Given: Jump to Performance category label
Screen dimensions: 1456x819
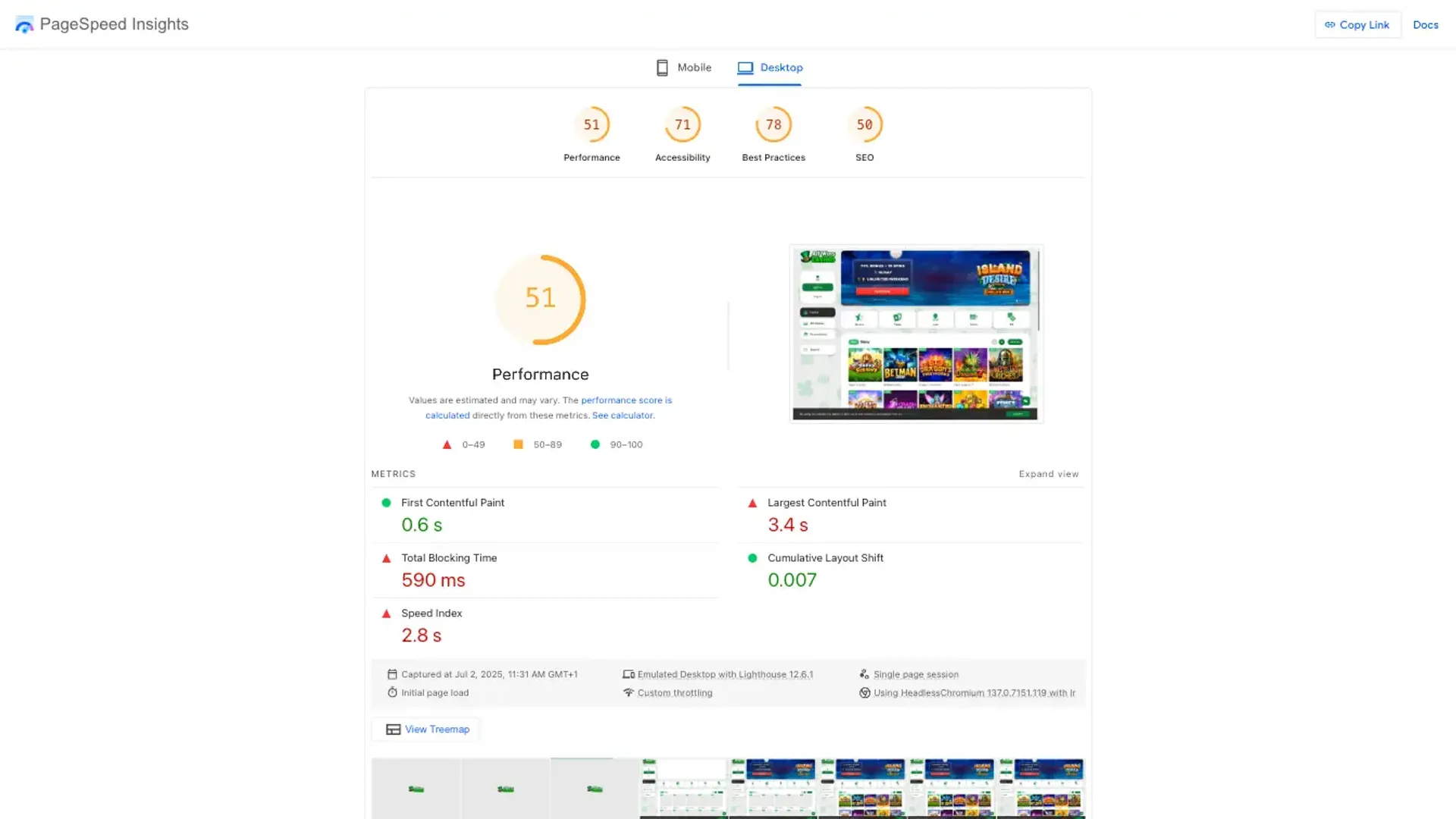Looking at the screenshot, I should 591,158.
